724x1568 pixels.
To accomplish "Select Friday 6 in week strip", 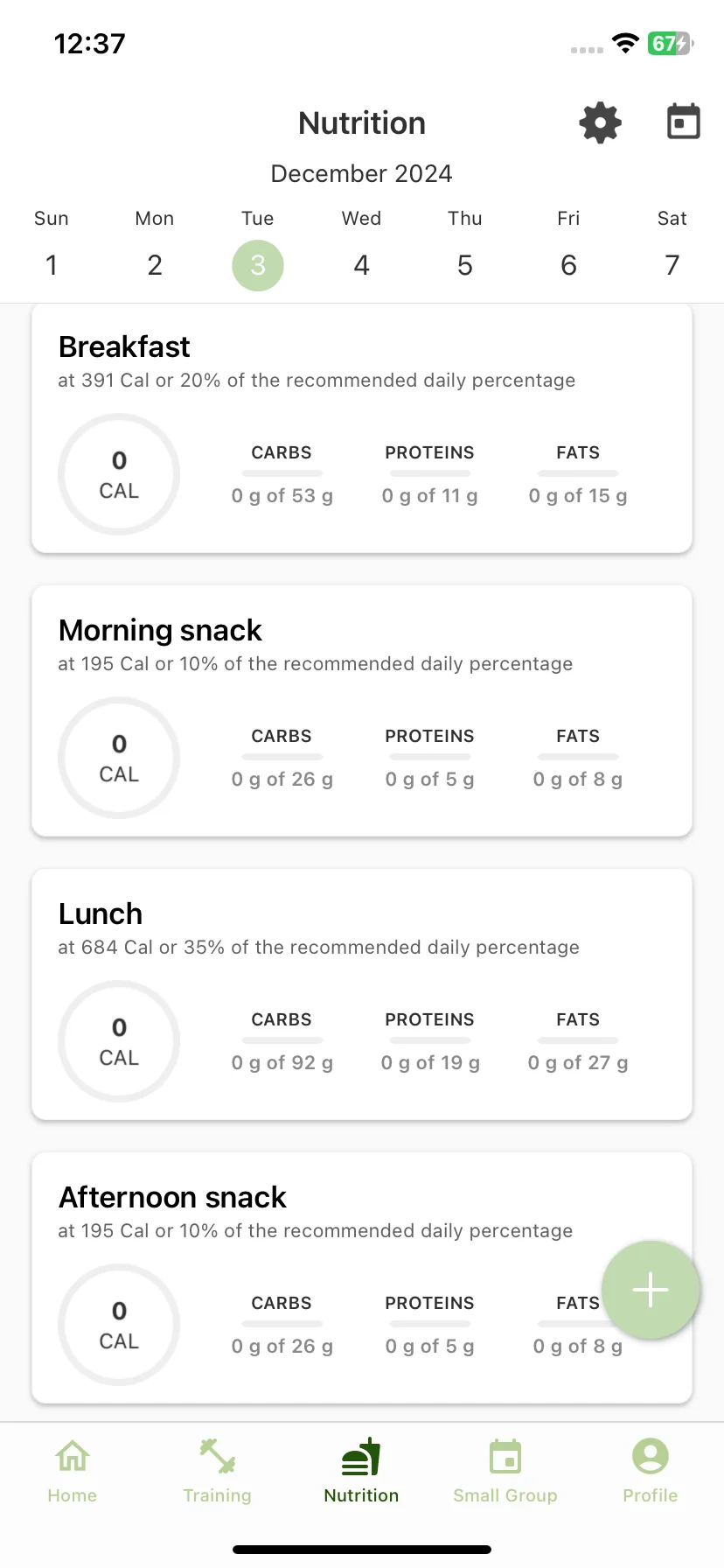I will [568, 265].
